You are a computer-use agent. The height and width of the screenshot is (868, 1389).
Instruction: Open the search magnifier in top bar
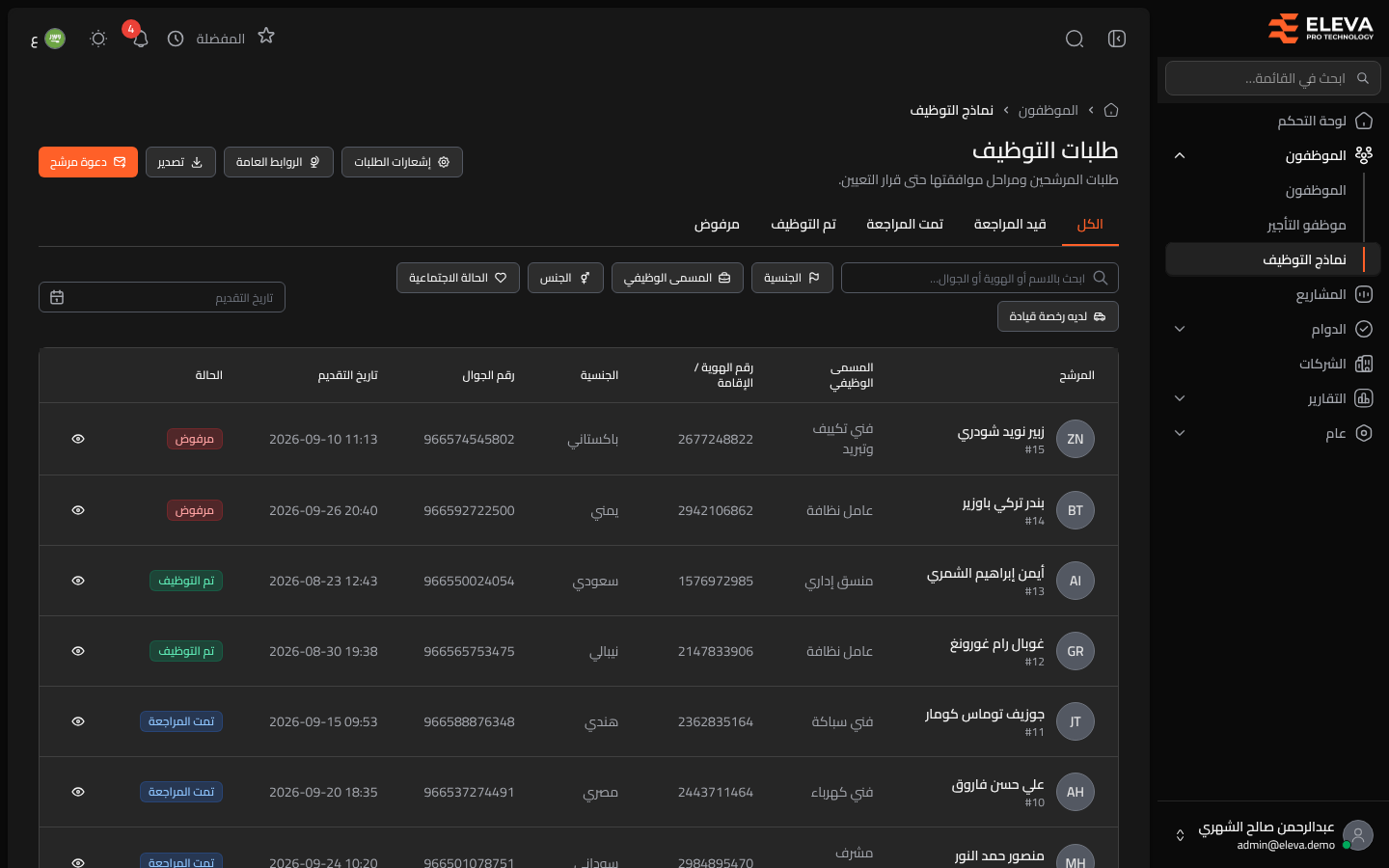(1075, 39)
